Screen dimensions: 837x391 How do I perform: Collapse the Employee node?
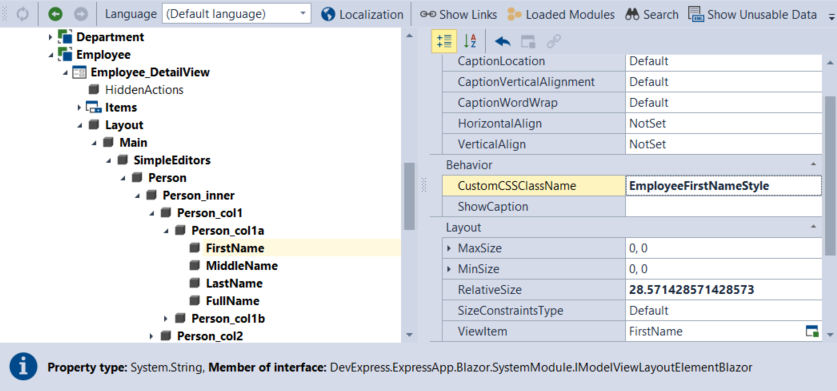pyautogui.click(x=51, y=55)
